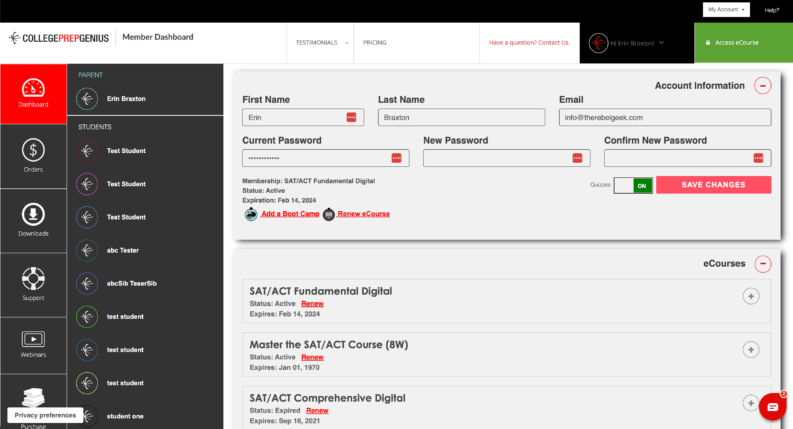Click Have a question? Contact Us
Image resolution: width=793 pixels, height=429 pixels.
pos(529,43)
